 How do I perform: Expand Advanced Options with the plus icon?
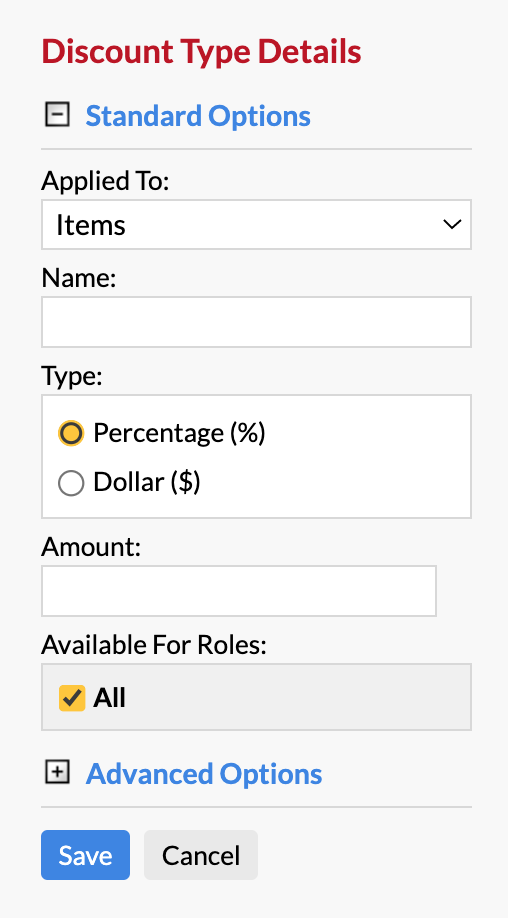[57, 772]
